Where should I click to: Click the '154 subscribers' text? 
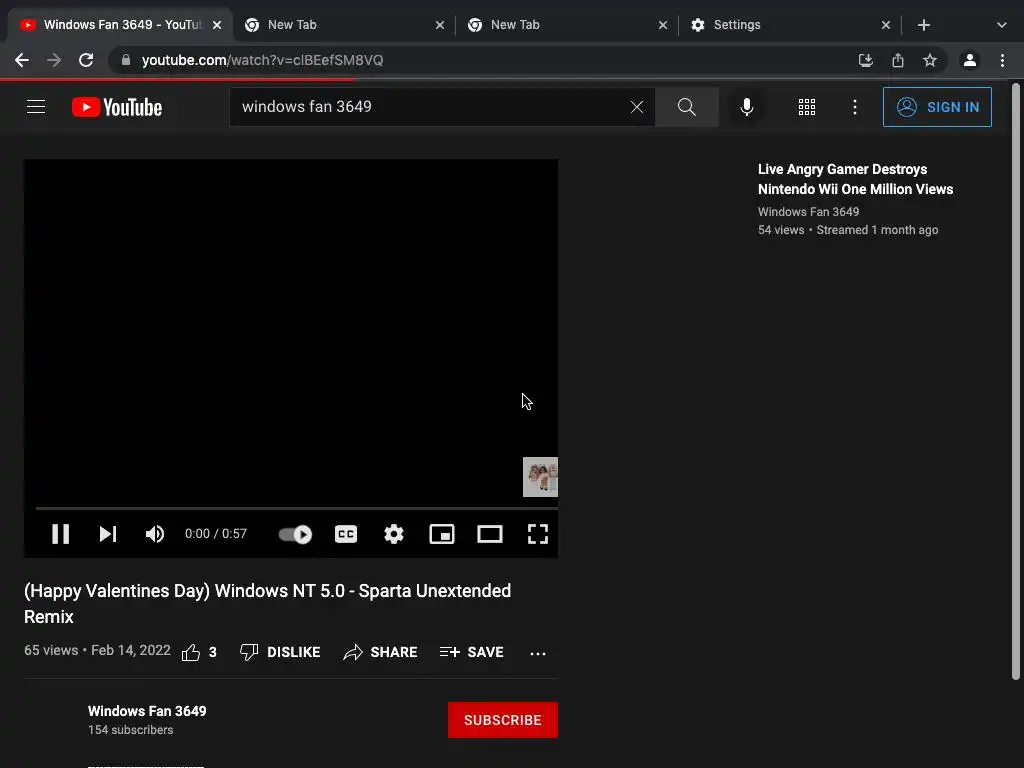pyautogui.click(x=131, y=729)
